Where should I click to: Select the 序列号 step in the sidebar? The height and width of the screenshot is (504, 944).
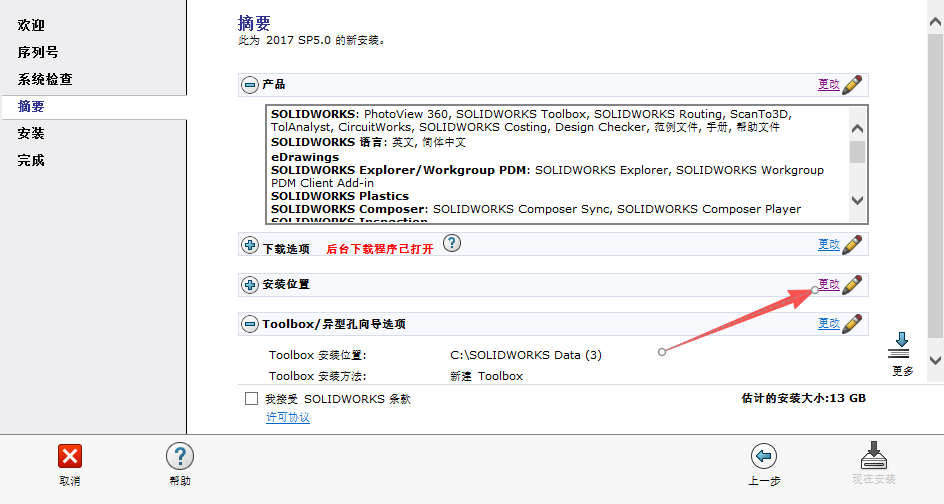pyautogui.click(x=38, y=52)
